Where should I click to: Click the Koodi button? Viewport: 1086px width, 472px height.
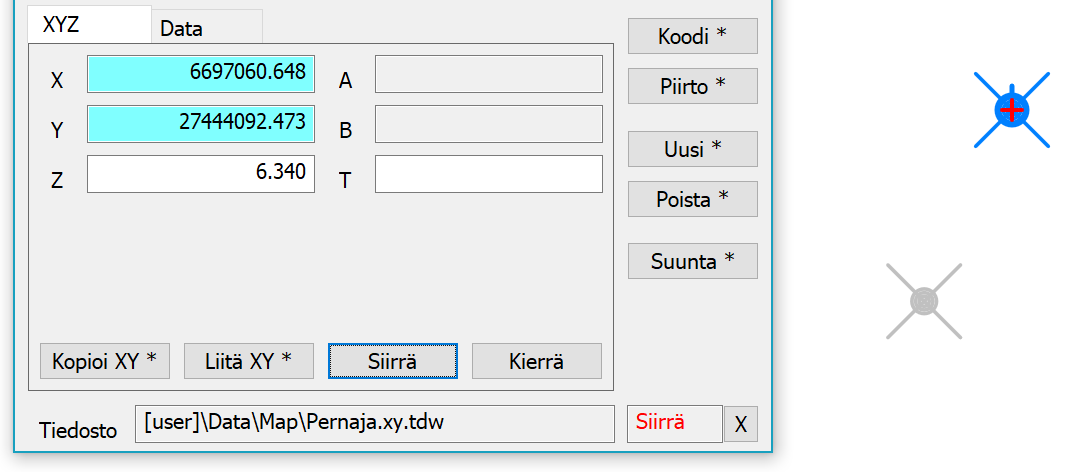(692, 36)
